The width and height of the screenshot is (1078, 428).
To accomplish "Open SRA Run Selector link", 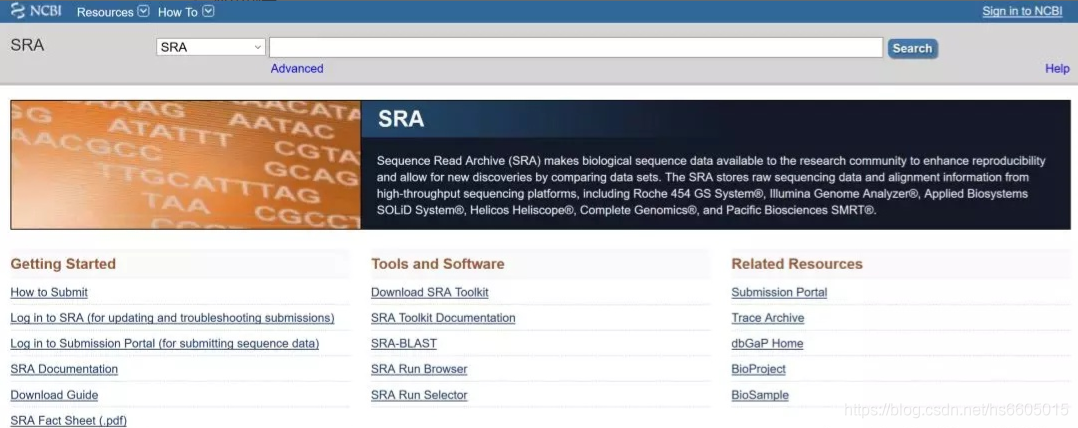I will [x=419, y=395].
